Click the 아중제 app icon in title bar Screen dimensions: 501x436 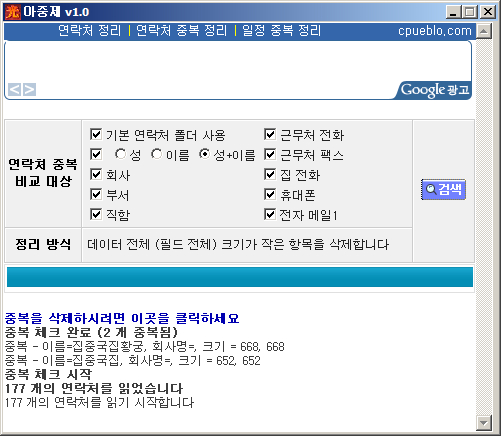pyautogui.click(x=13, y=12)
